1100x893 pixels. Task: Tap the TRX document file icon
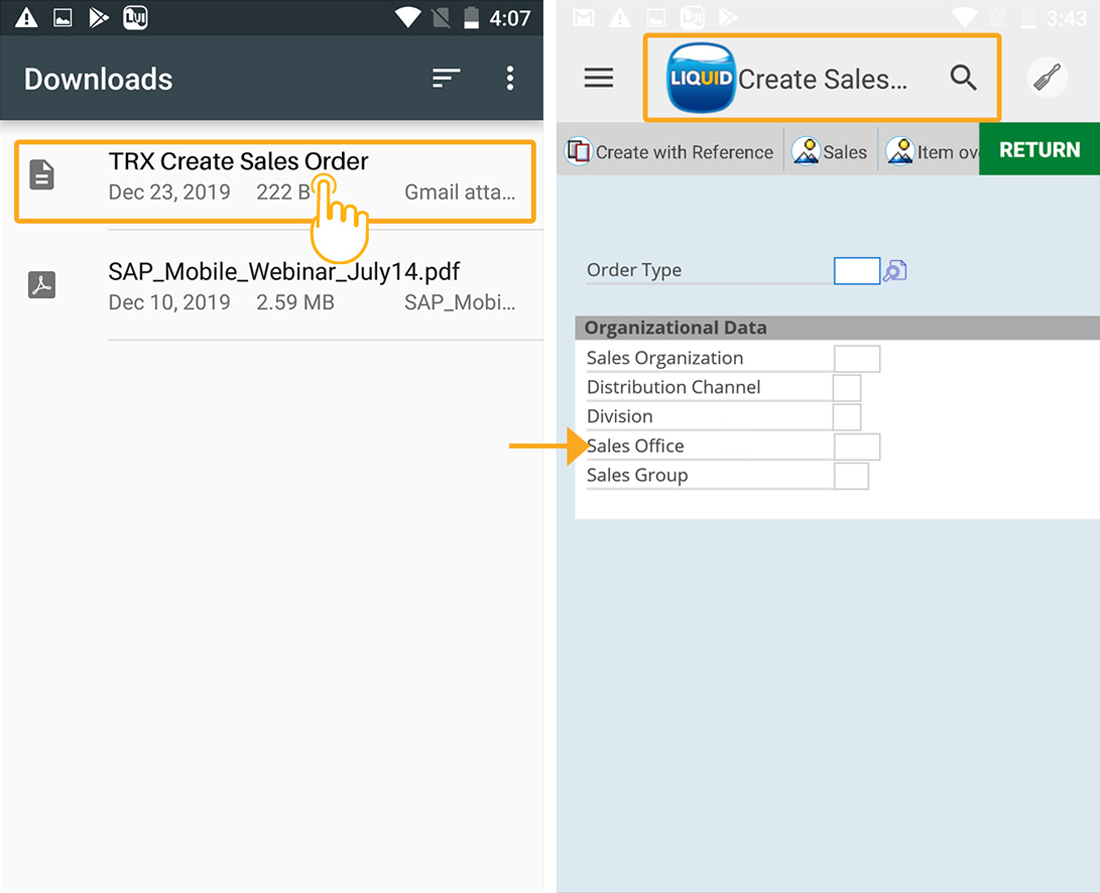[x=42, y=175]
